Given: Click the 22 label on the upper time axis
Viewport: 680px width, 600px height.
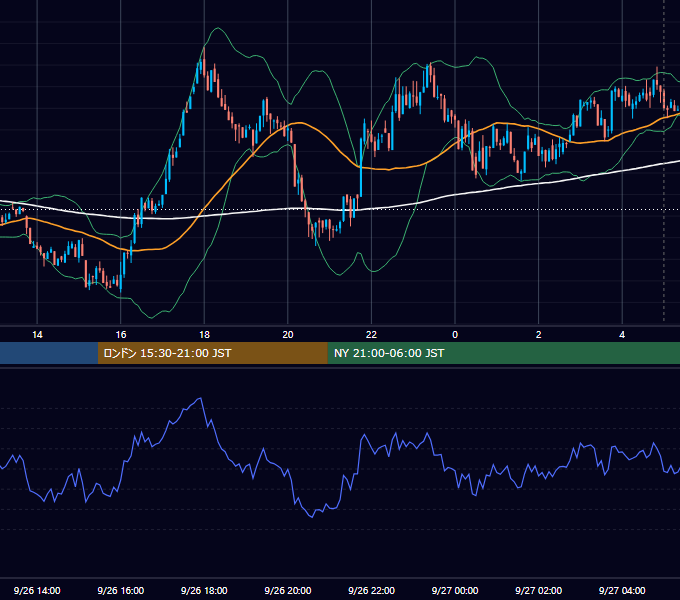Looking at the screenshot, I should click(x=371, y=335).
